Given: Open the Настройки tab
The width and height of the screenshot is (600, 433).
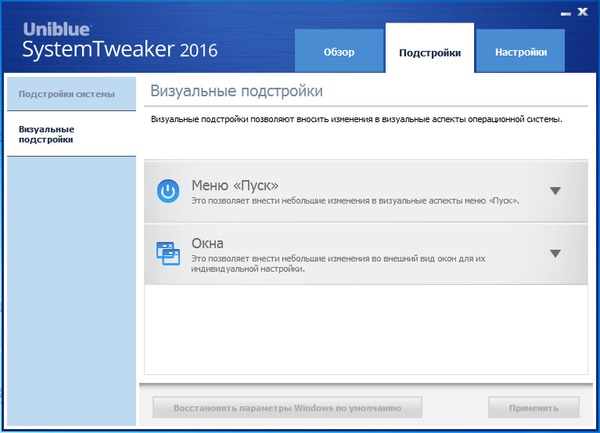Looking at the screenshot, I should pyautogui.click(x=520, y=52).
